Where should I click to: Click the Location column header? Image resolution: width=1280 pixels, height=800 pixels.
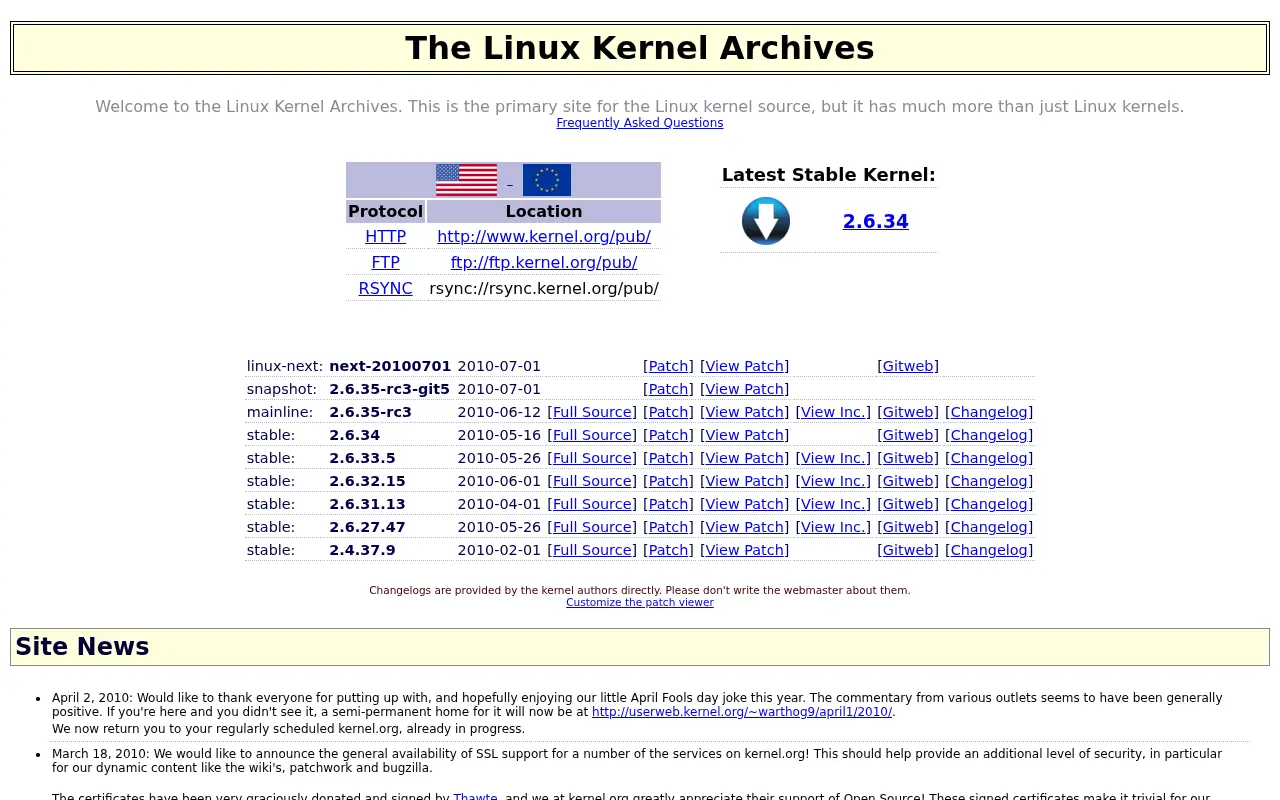(x=544, y=212)
